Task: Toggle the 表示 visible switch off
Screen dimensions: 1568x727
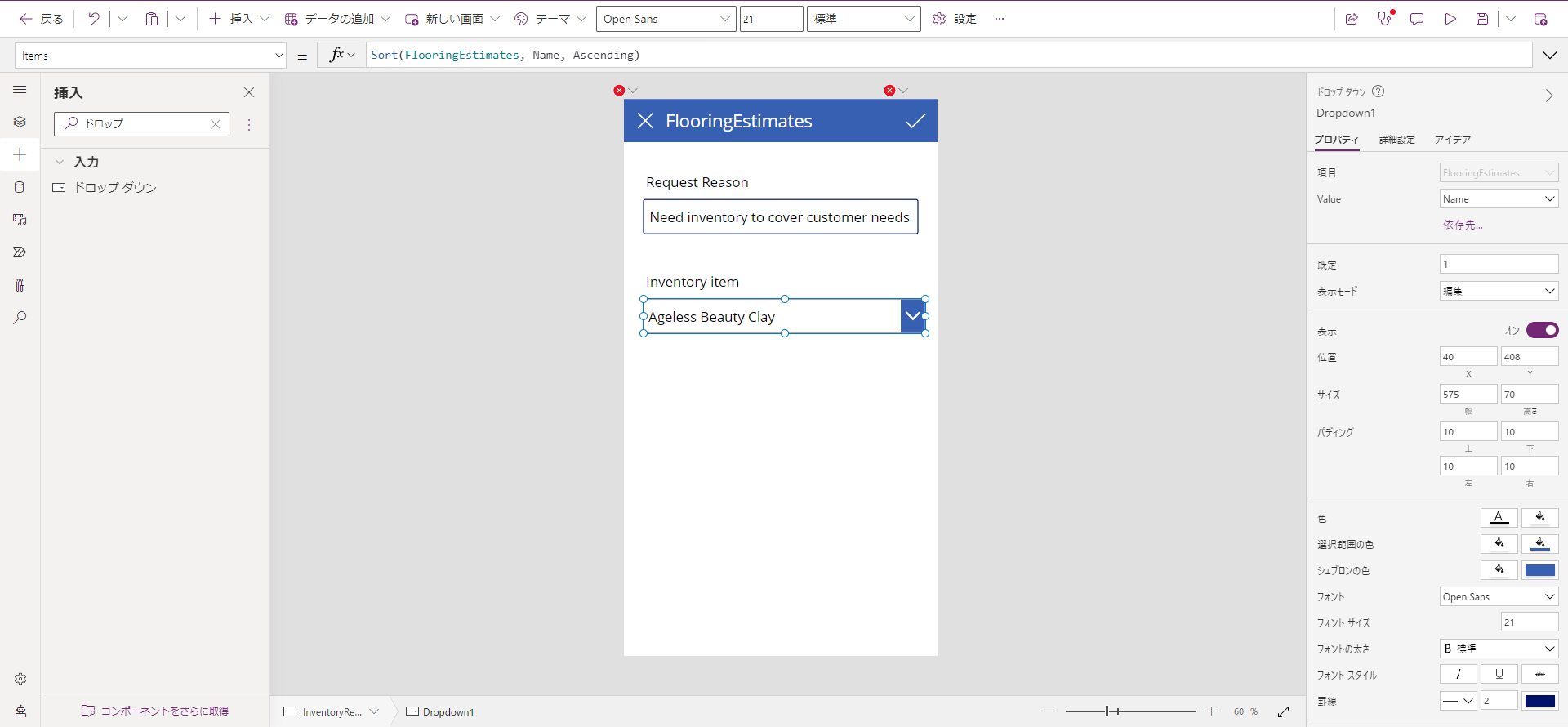Action: tap(1542, 330)
